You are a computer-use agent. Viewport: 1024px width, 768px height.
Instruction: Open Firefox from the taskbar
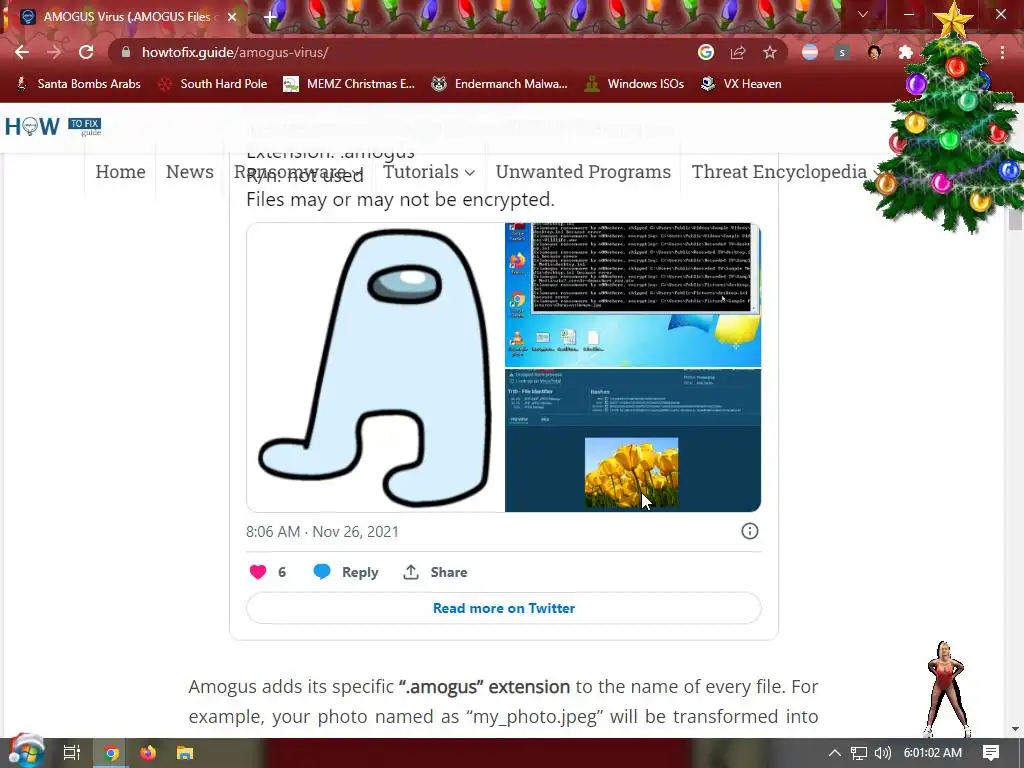[x=148, y=753]
